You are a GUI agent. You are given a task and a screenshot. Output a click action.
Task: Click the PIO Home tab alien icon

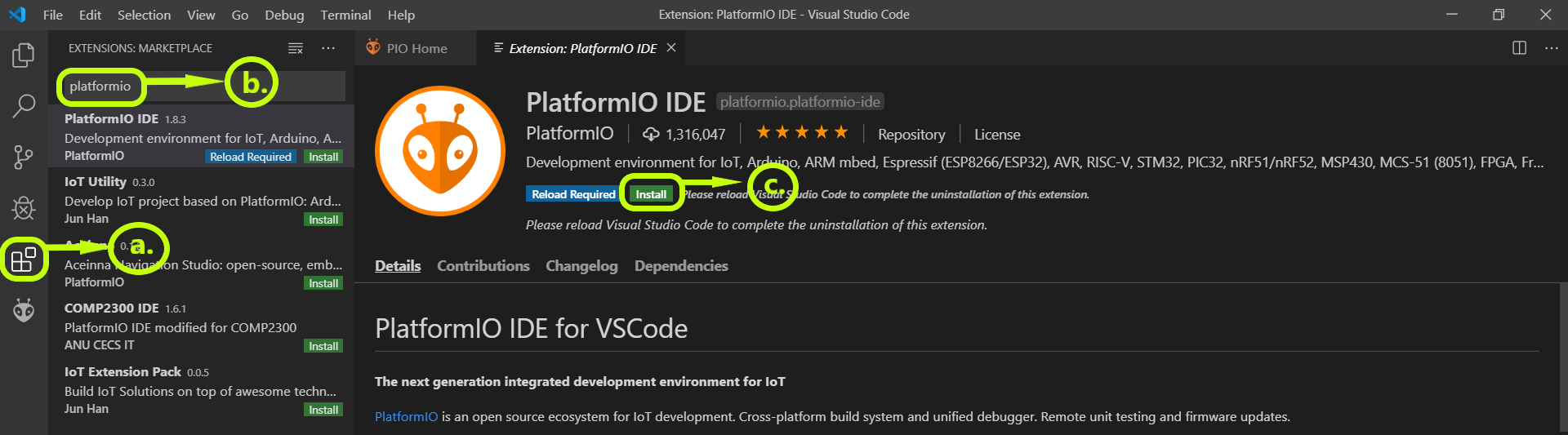point(373,47)
